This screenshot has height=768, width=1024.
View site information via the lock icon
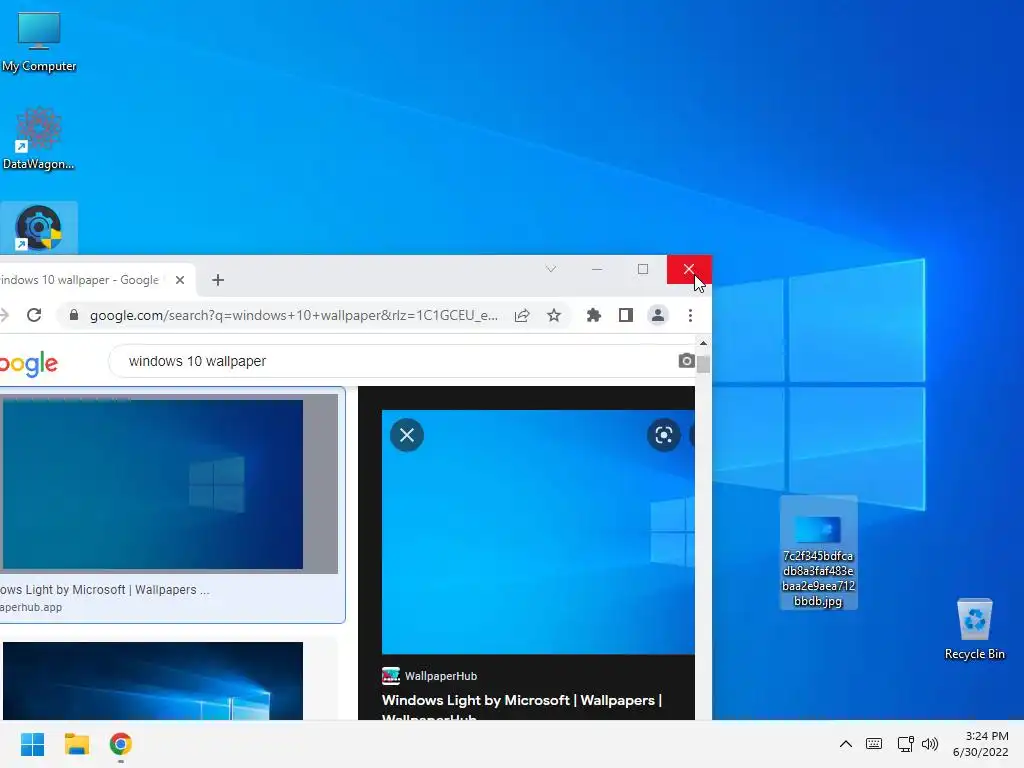coord(74,315)
